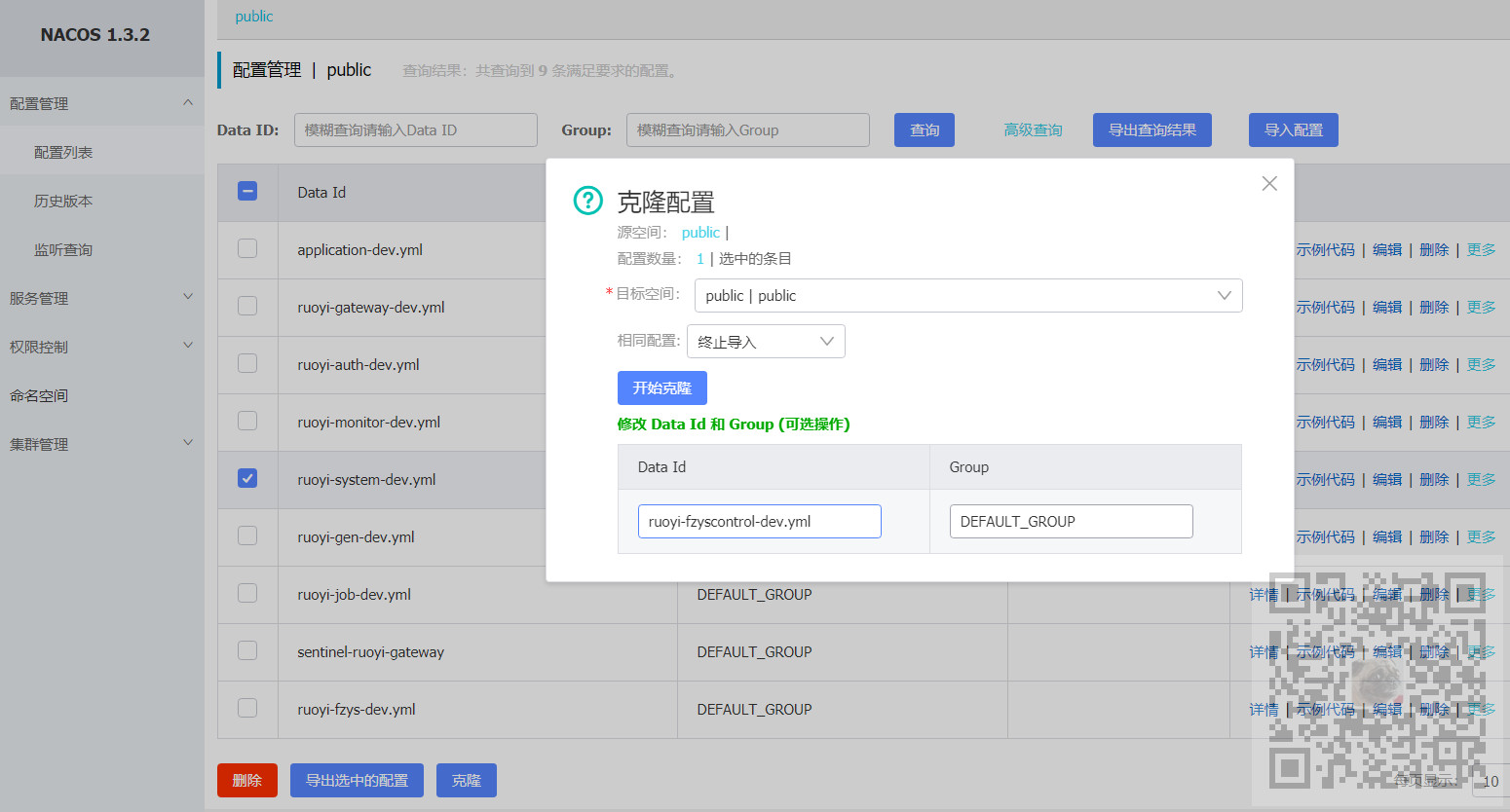Collapse the 配置管理 sidebar section
Viewport: 1510px width, 812px height.
tap(101, 103)
